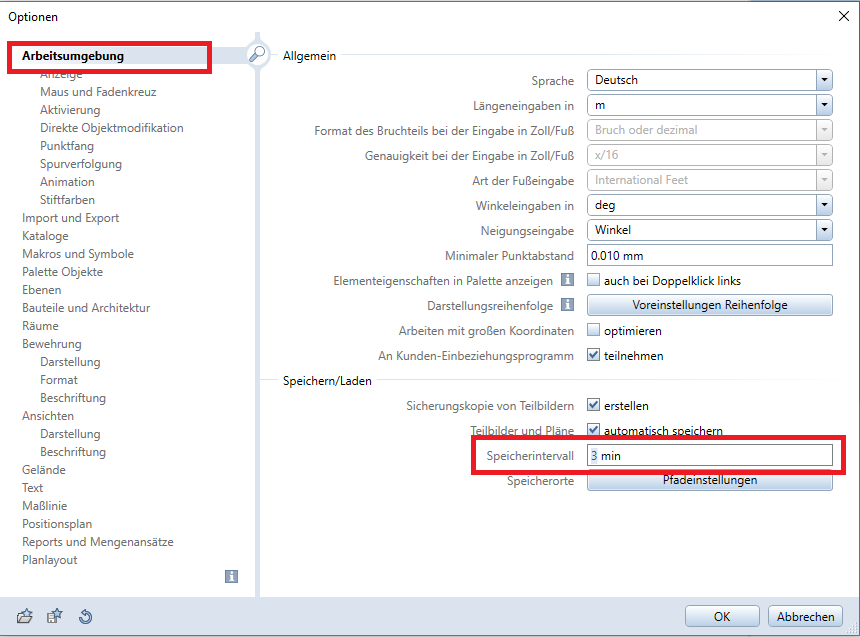Click info icon next to Elementeigenschaften in Palette anzeigen
860x637 pixels.
click(567, 281)
